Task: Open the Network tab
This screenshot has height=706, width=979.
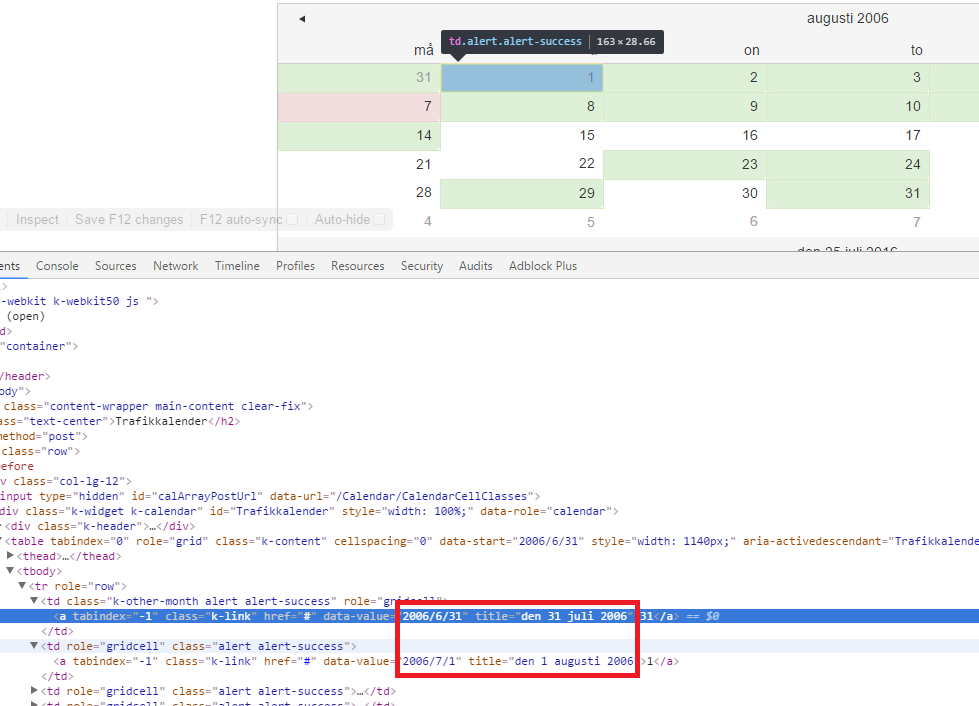Action: pyautogui.click(x=175, y=266)
